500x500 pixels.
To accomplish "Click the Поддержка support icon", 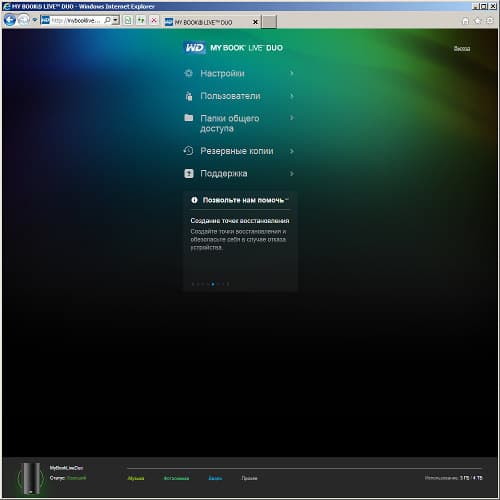I will point(189,173).
